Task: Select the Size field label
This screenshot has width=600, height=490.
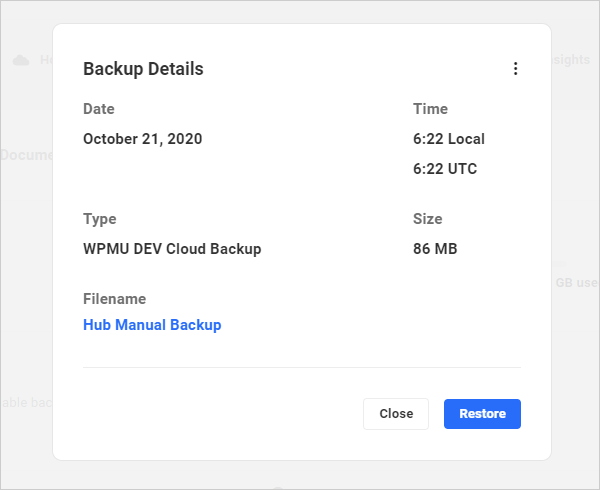Action: 427,219
